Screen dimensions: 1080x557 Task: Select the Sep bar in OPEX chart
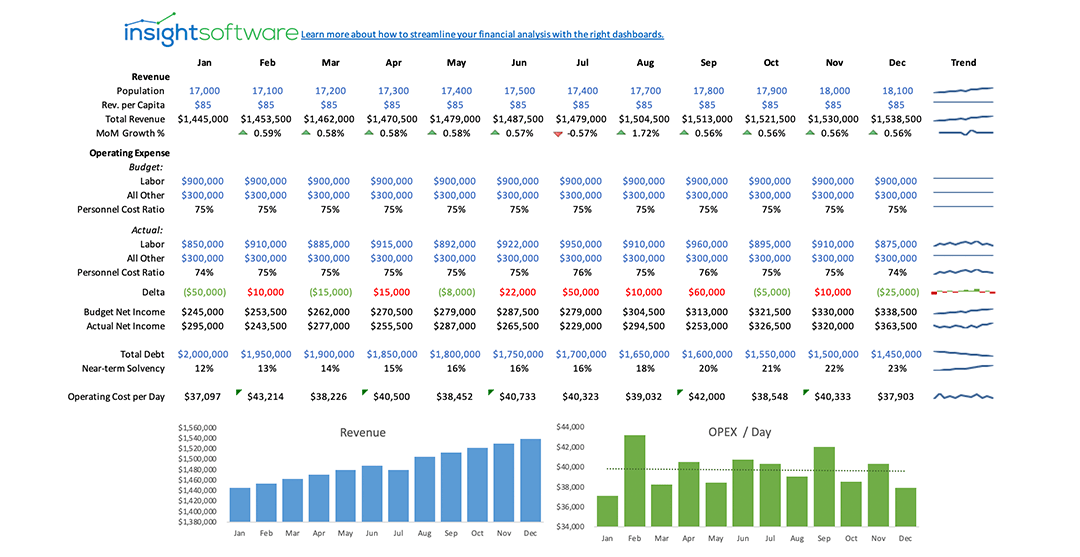point(824,487)
